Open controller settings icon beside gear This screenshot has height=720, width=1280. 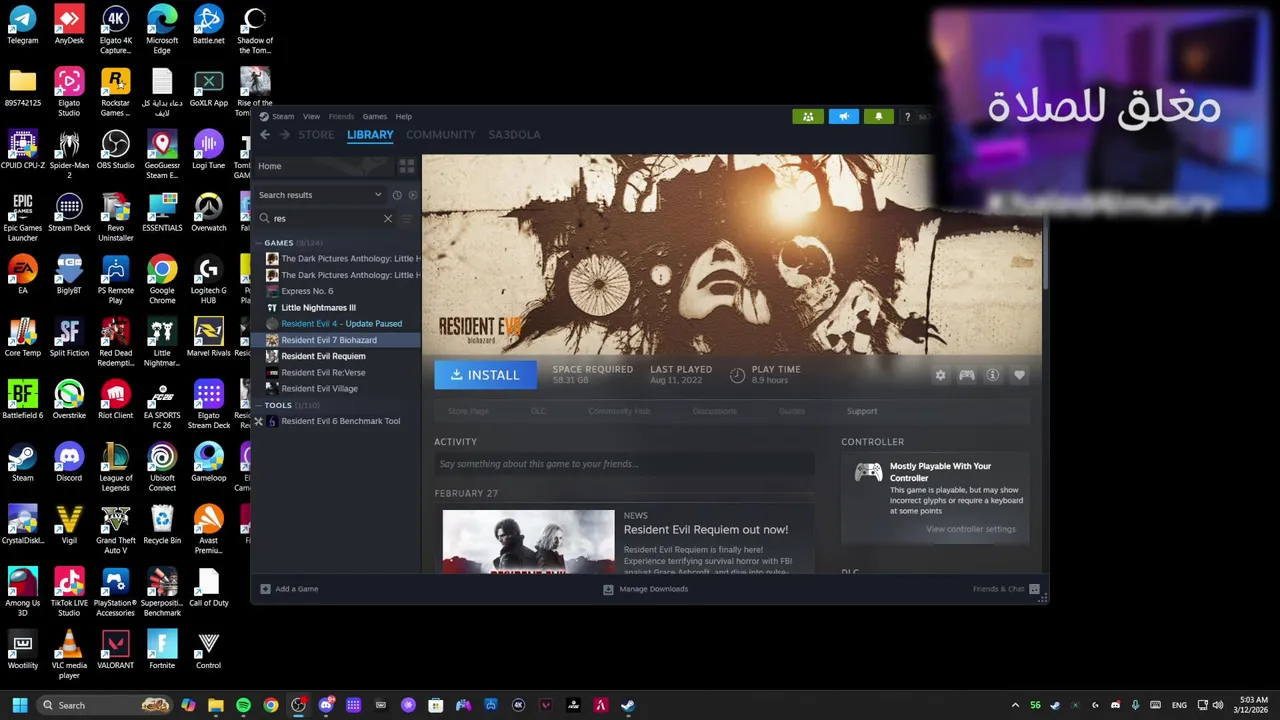tap(967, 375)
